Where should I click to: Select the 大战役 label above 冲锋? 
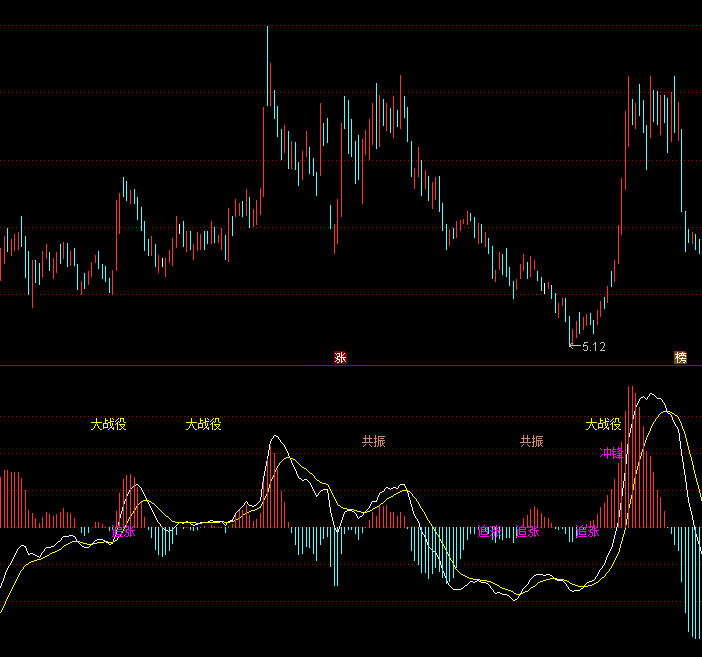click(603, 424)
